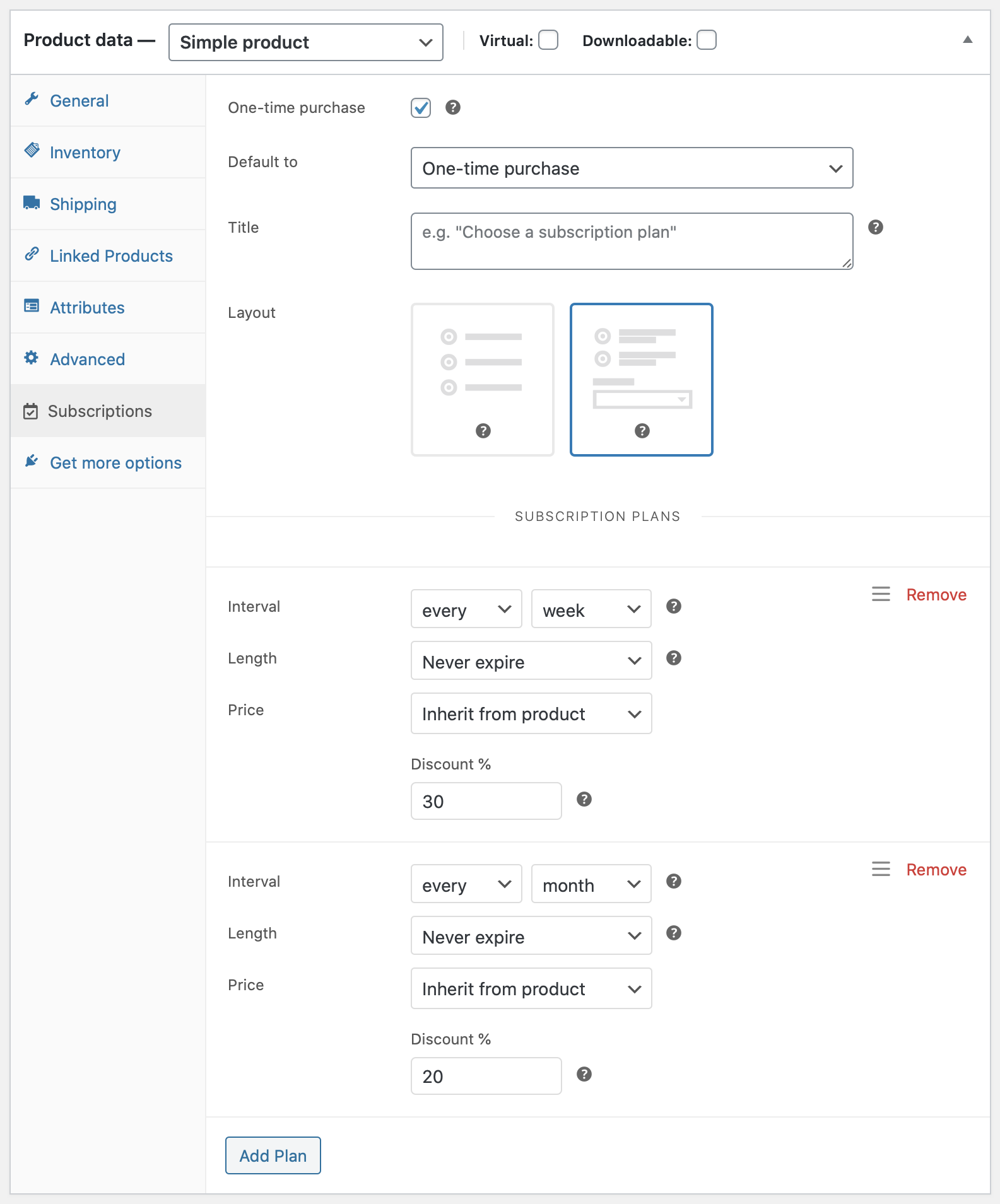This screenshot has width=1000, height=1204.
Task: Uncheck the One-time purchase checkbox
Action: click(421, 108)
